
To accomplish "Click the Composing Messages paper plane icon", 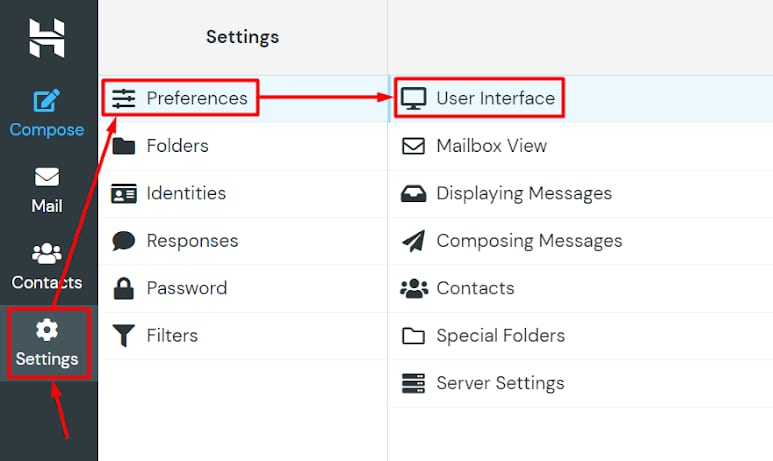I will point(413,241).
